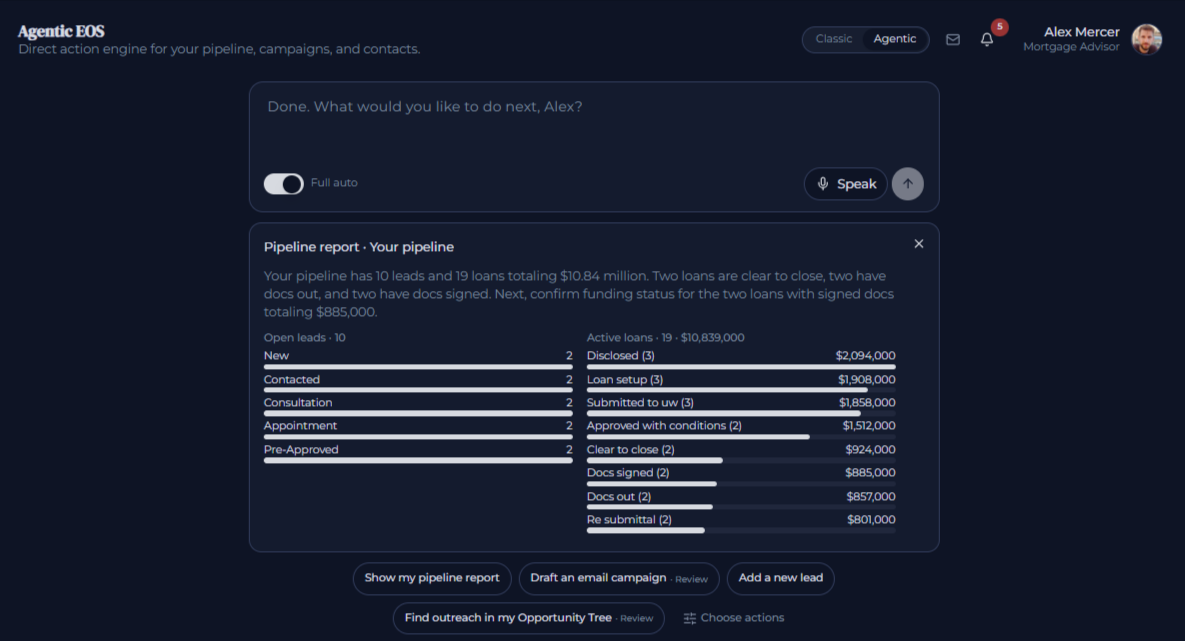Click the Clear to close progress bar

click(x=741, y=460)
